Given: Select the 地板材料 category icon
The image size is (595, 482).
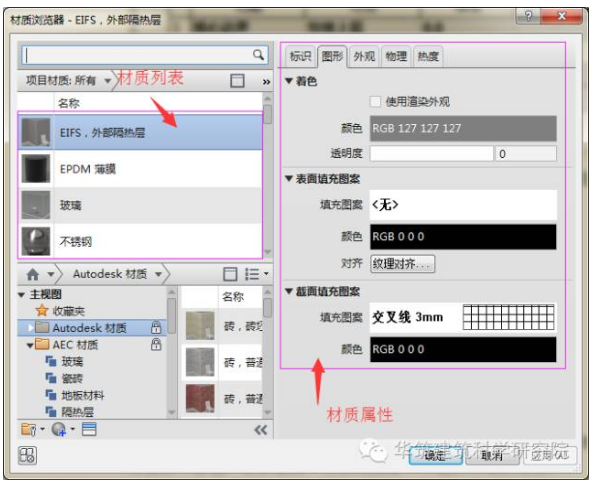Looking at the screenshot, I should 50,395.
